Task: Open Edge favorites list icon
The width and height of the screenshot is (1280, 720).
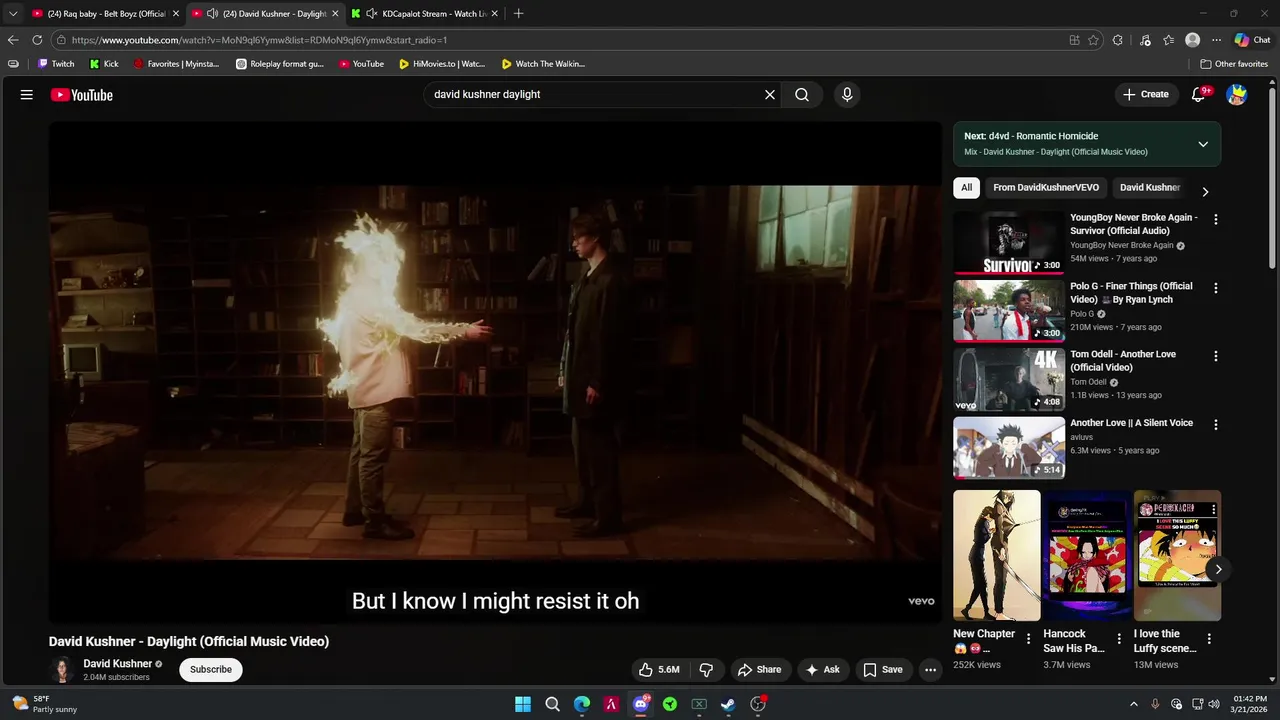Action: pyautogui.click(x=1168, y=40)
